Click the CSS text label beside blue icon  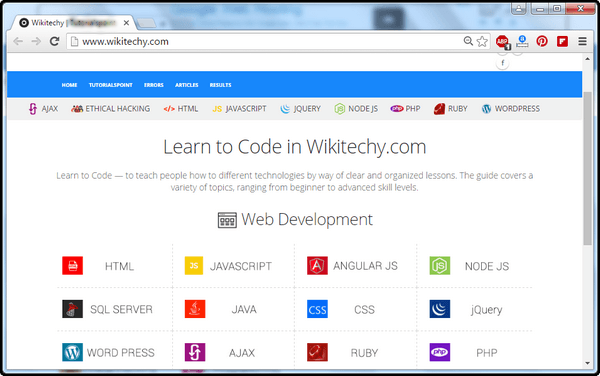point(364,309)
